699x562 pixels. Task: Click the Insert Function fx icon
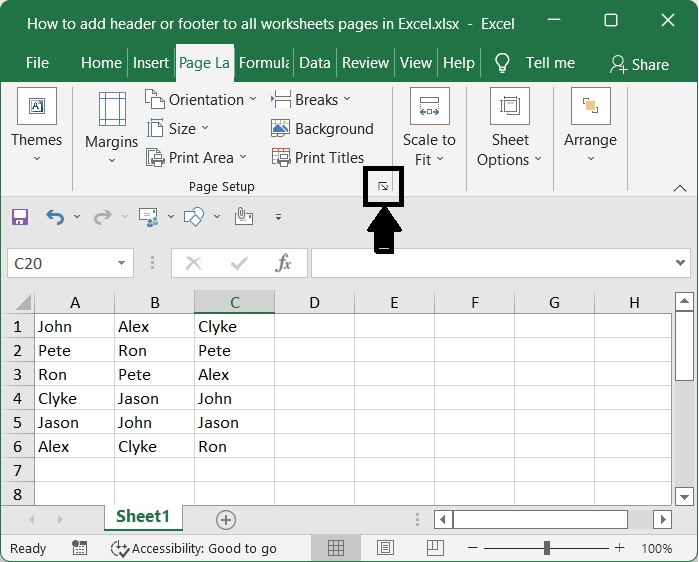pos(284,263)
